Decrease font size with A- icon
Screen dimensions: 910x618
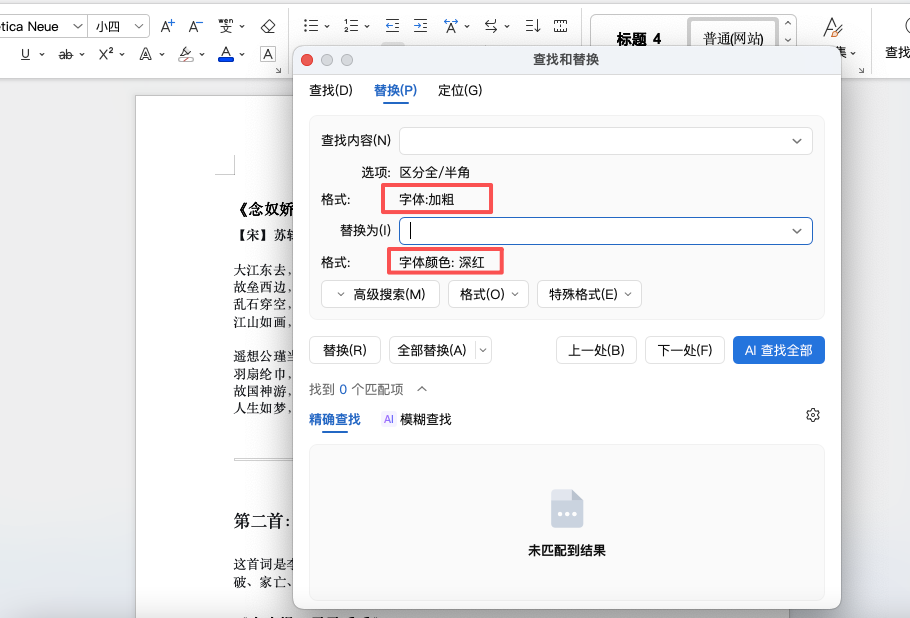click(x=196, y=26)
